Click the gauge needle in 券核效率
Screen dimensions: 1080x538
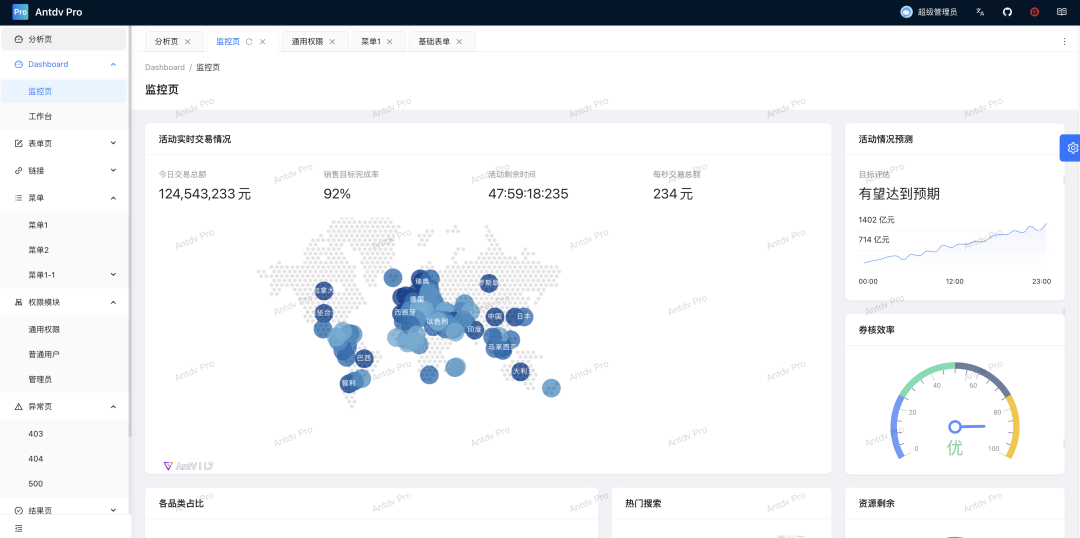coord(967,426)
